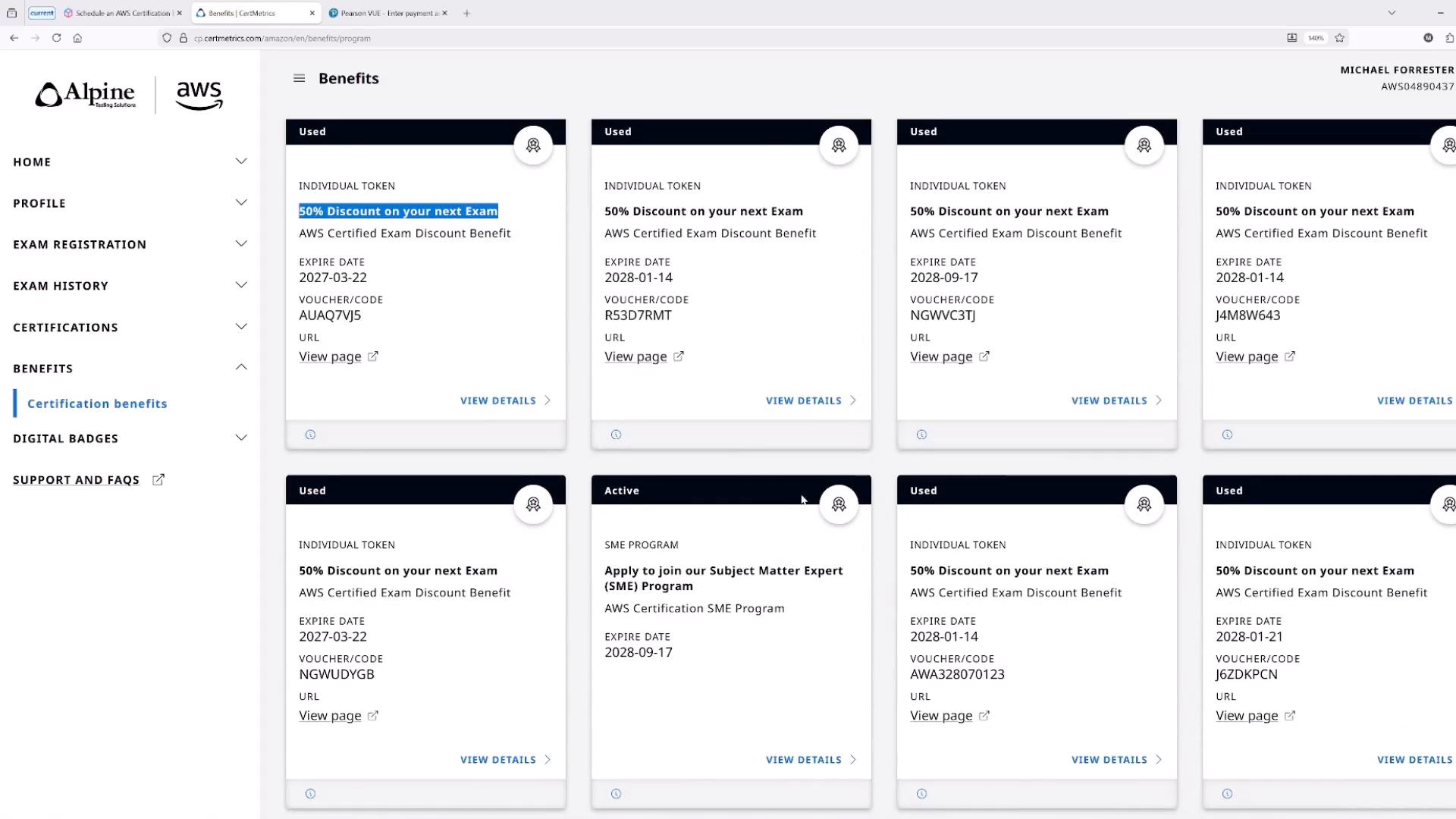This screenshot has height=819, width=1456.
Task: Reload the page with the browser refresh button
Action: 56,38
